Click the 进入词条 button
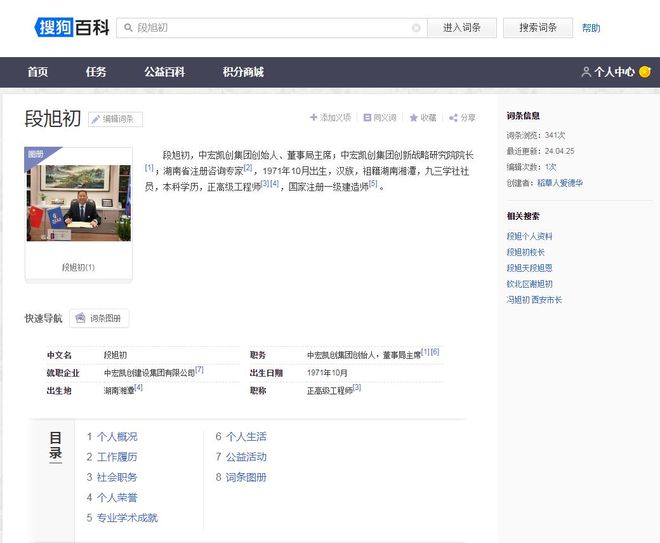The width and height of the screenshot is (660, 543). (462, 28)
